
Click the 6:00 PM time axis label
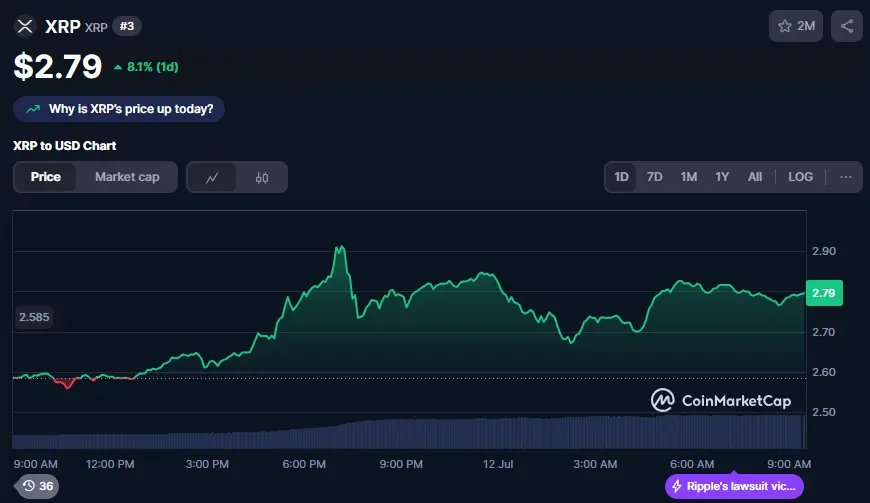tap(304, 464)
